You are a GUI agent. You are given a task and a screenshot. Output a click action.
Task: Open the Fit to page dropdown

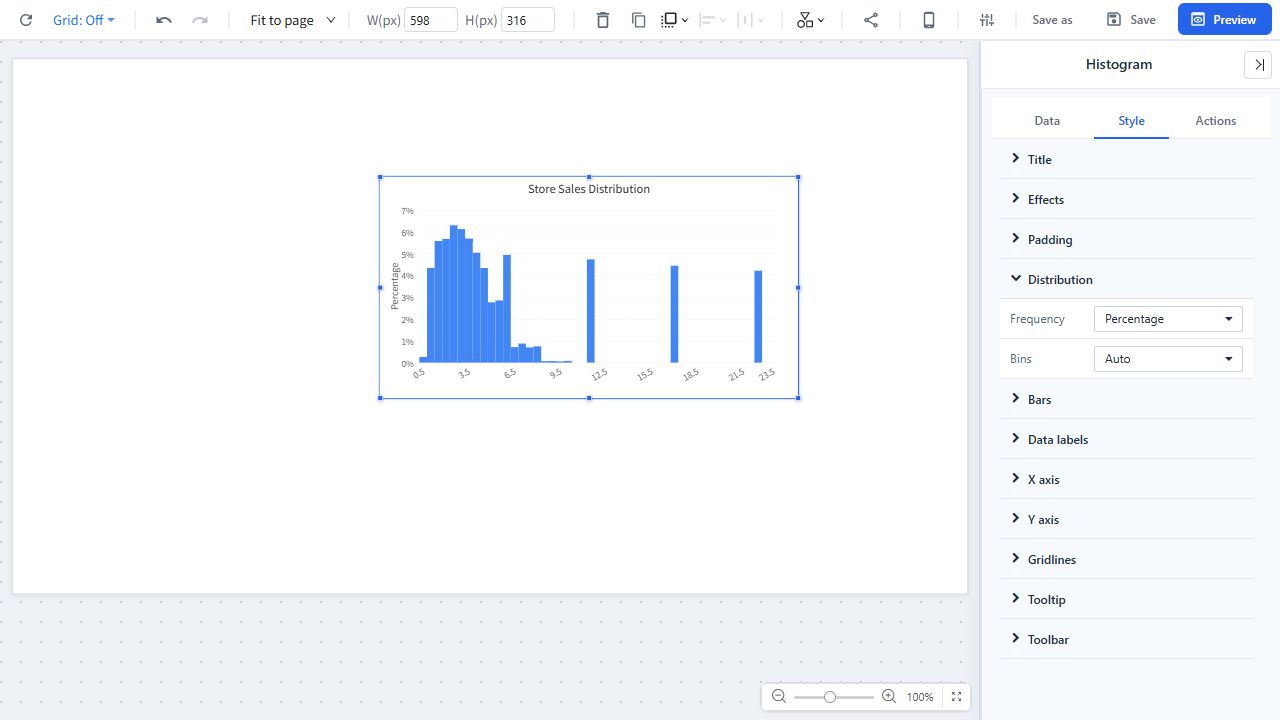(293, 20)
